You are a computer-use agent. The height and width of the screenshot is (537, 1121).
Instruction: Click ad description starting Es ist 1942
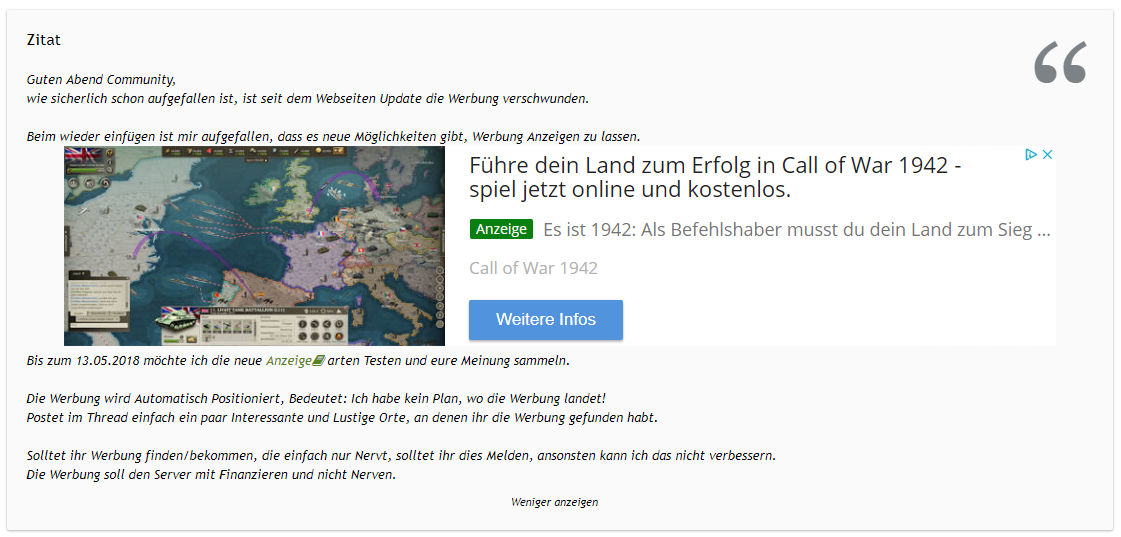pyautogui.click(x=796, y=230)
